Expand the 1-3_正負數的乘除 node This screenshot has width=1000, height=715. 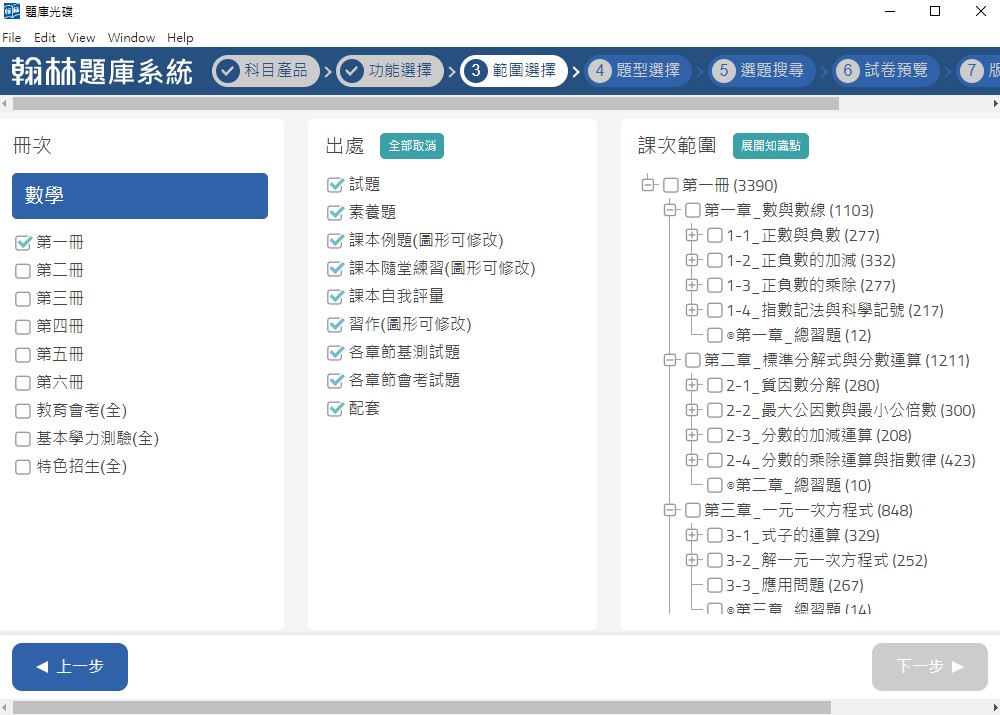coord(692,284)
